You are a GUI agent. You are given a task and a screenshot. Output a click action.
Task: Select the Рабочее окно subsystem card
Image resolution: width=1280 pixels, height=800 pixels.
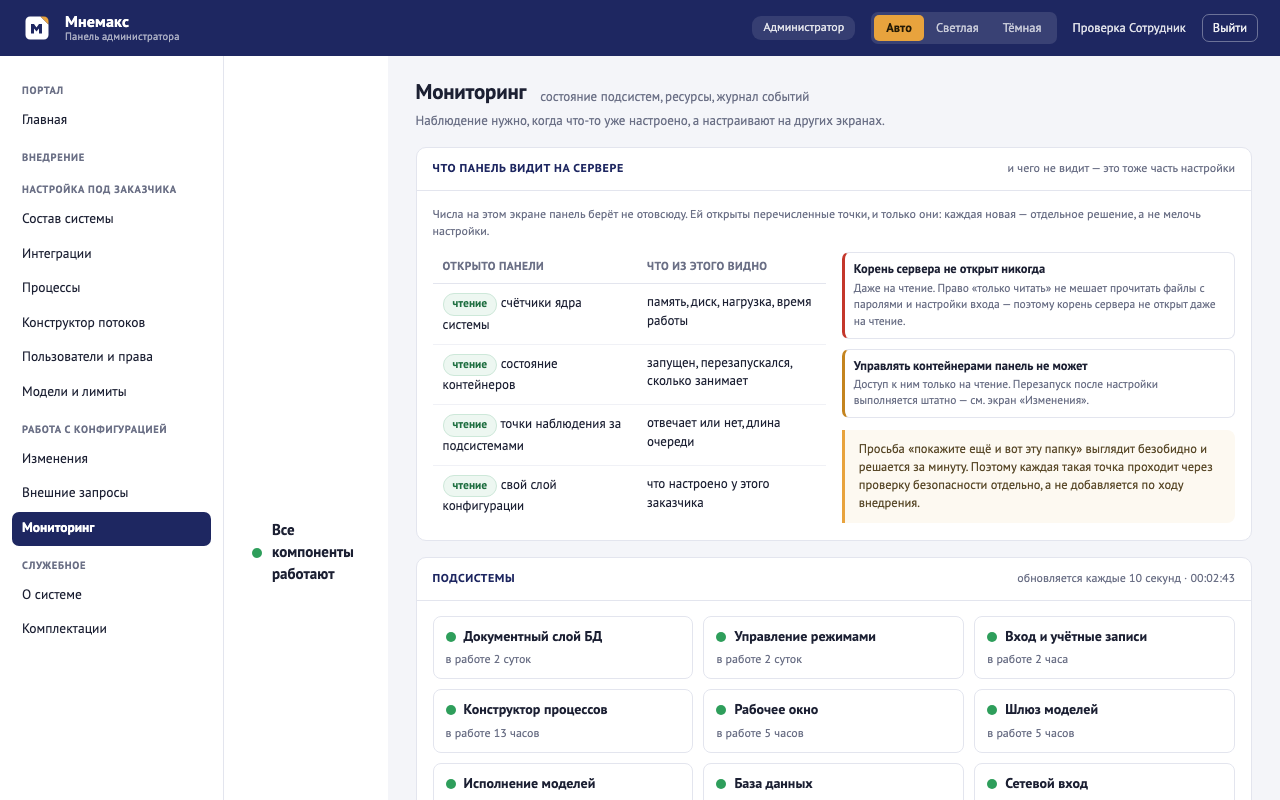pyautogui.click(x=833, y=720)
